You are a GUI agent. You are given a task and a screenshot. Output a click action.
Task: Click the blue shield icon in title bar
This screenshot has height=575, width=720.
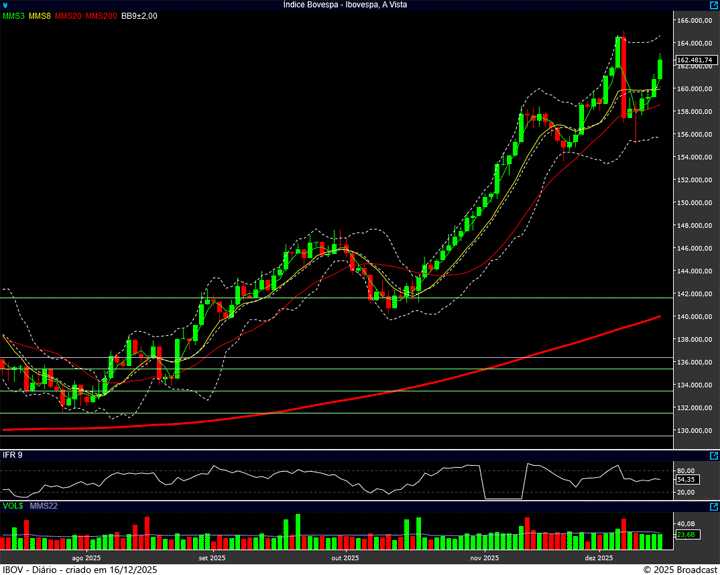coord(5,5)
